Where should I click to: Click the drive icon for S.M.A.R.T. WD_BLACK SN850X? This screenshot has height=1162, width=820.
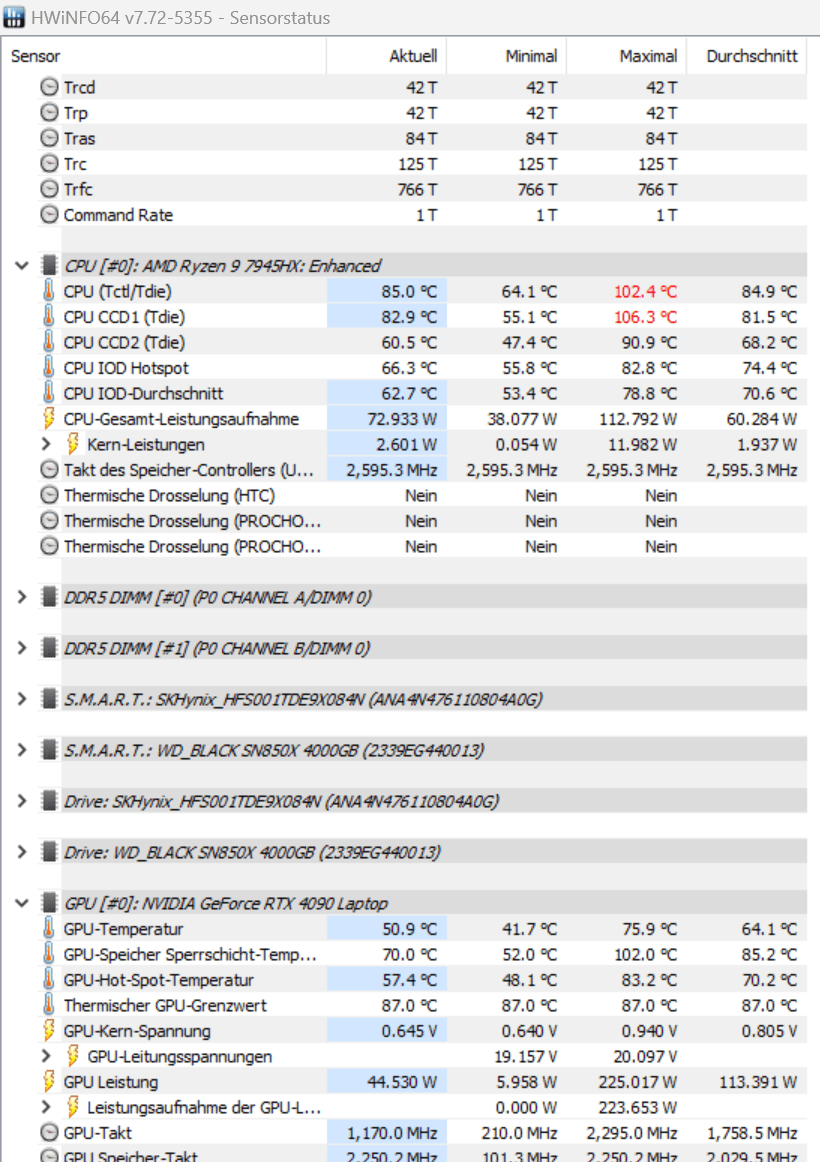click(49, 750)
